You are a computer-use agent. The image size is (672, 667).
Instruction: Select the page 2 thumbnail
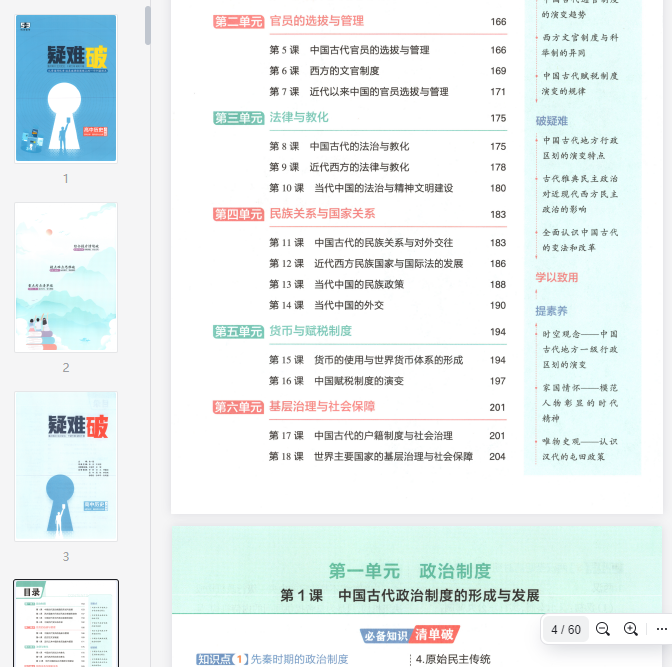(66, 277)
